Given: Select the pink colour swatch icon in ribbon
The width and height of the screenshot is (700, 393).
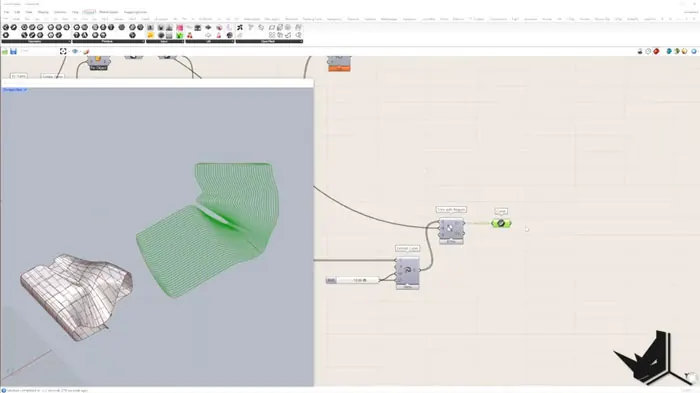Looking at the screenshot, I should (x=179, y=28).
